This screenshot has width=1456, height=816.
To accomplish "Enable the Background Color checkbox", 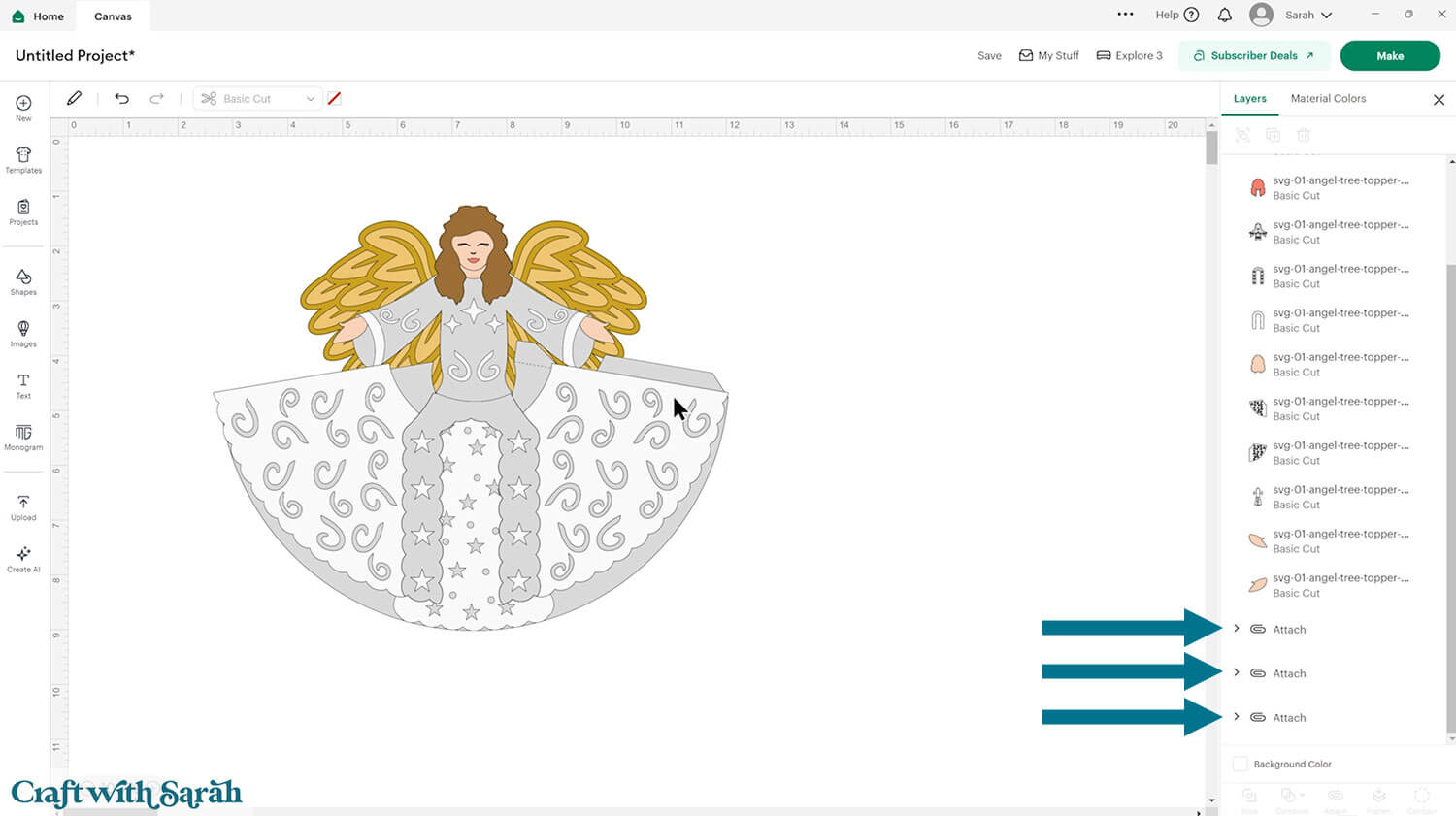I will pos(1240,764).
